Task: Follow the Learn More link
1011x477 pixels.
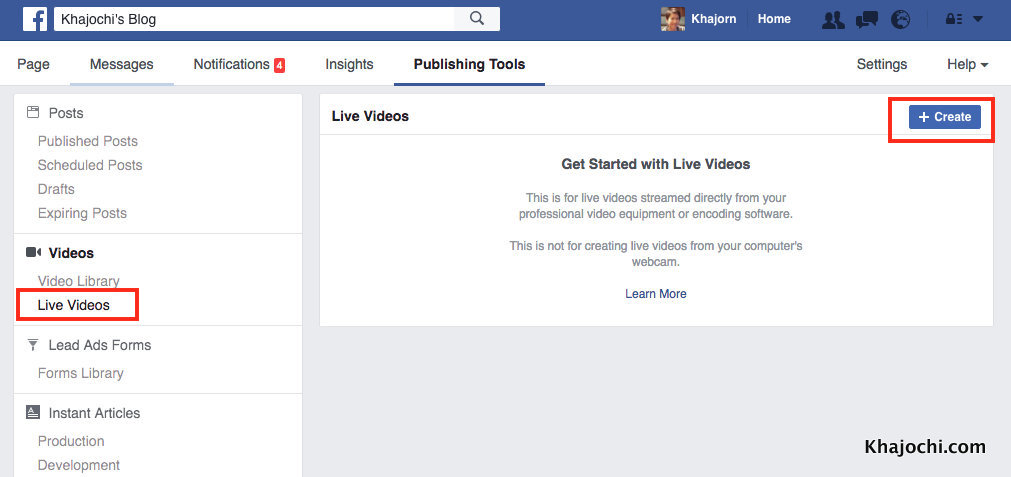Action: coord(656,294)
